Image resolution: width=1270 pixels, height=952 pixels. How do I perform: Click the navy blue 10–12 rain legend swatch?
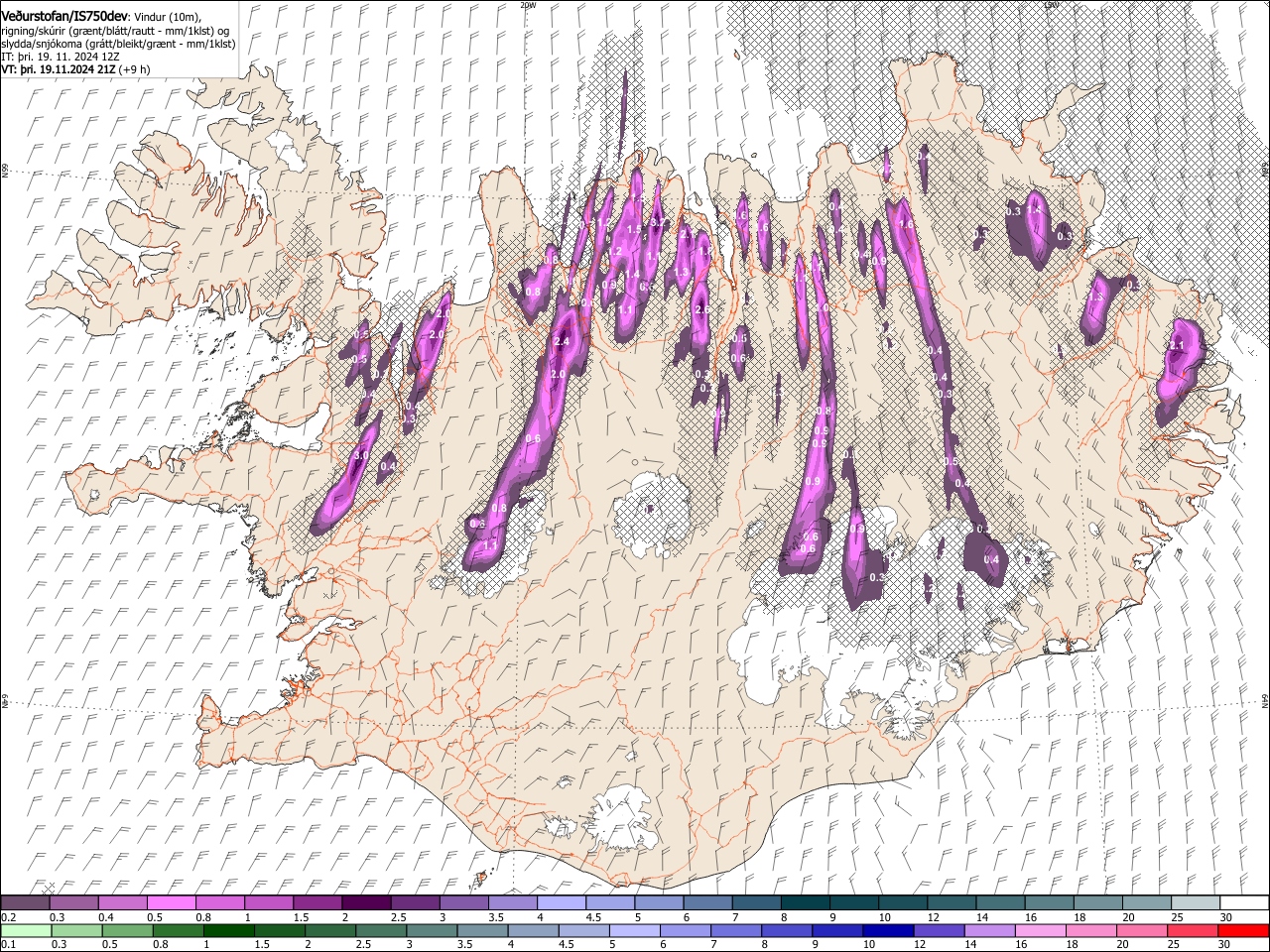click(887, 930)
